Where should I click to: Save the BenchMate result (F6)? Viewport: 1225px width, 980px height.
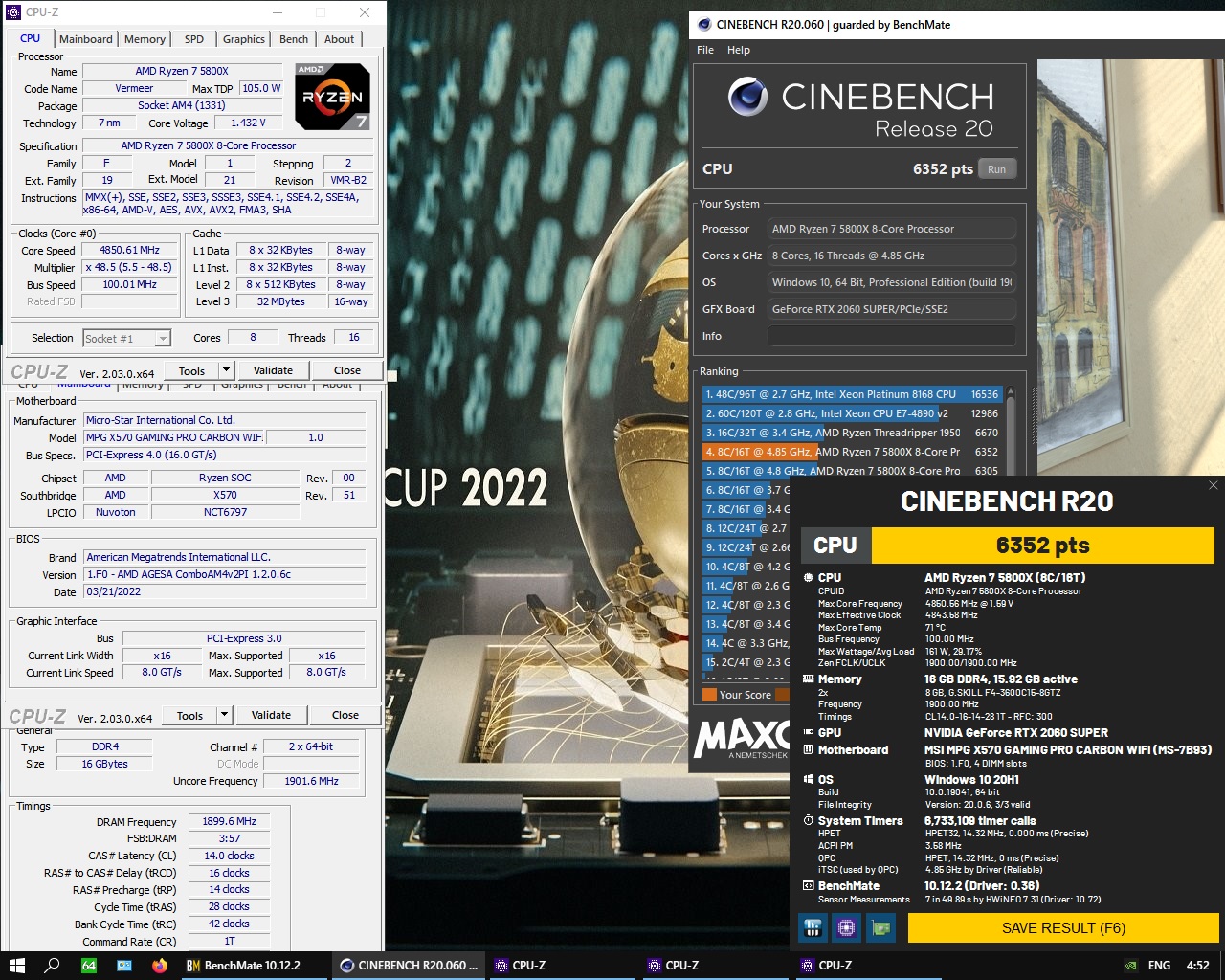point(1063,928)
